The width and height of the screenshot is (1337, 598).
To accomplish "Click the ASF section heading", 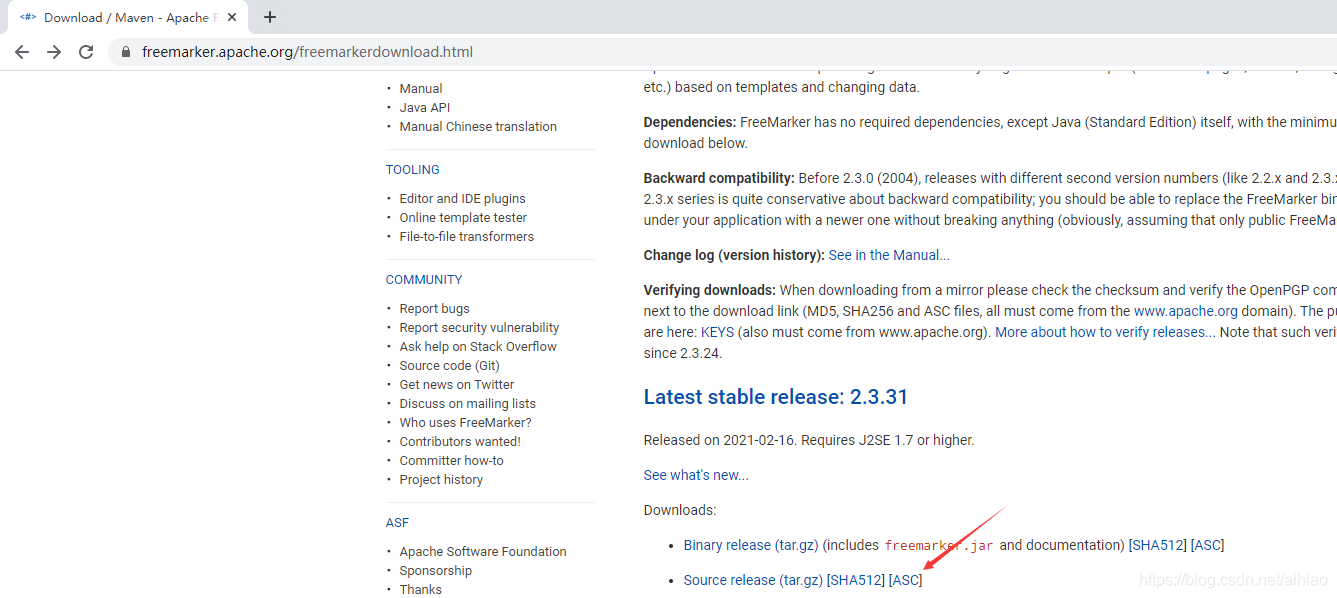I will pos(397,523).
